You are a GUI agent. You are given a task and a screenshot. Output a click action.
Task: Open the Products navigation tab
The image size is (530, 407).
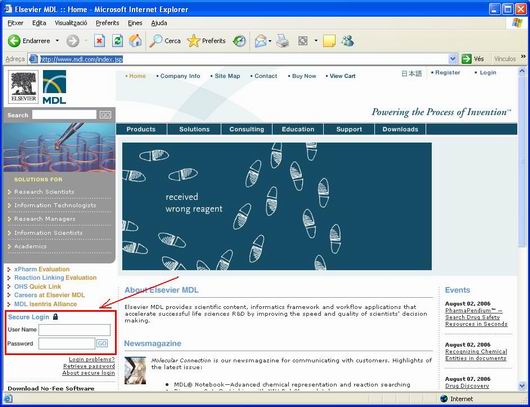point(141,129)
